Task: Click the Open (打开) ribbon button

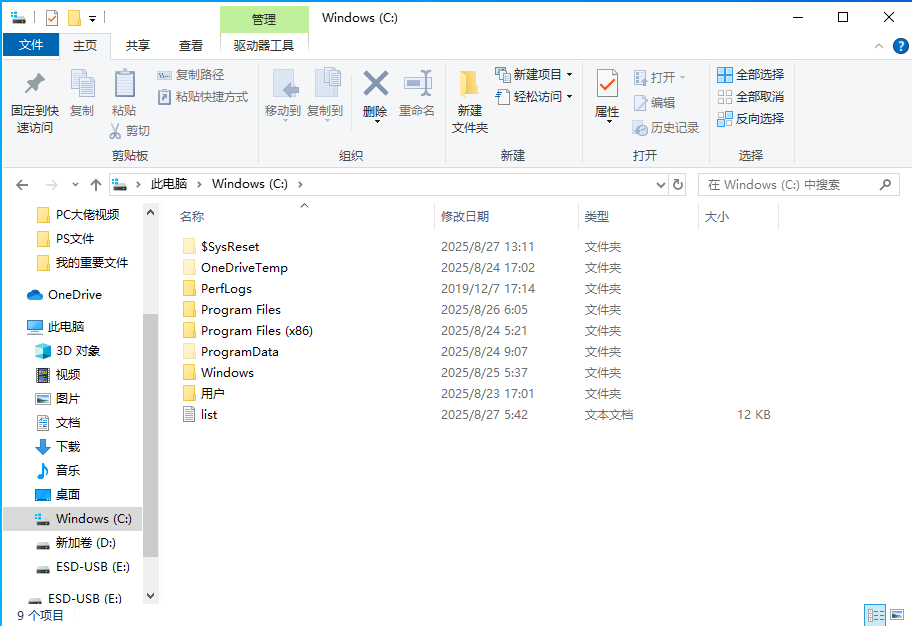Action: [x=659, y=77]
